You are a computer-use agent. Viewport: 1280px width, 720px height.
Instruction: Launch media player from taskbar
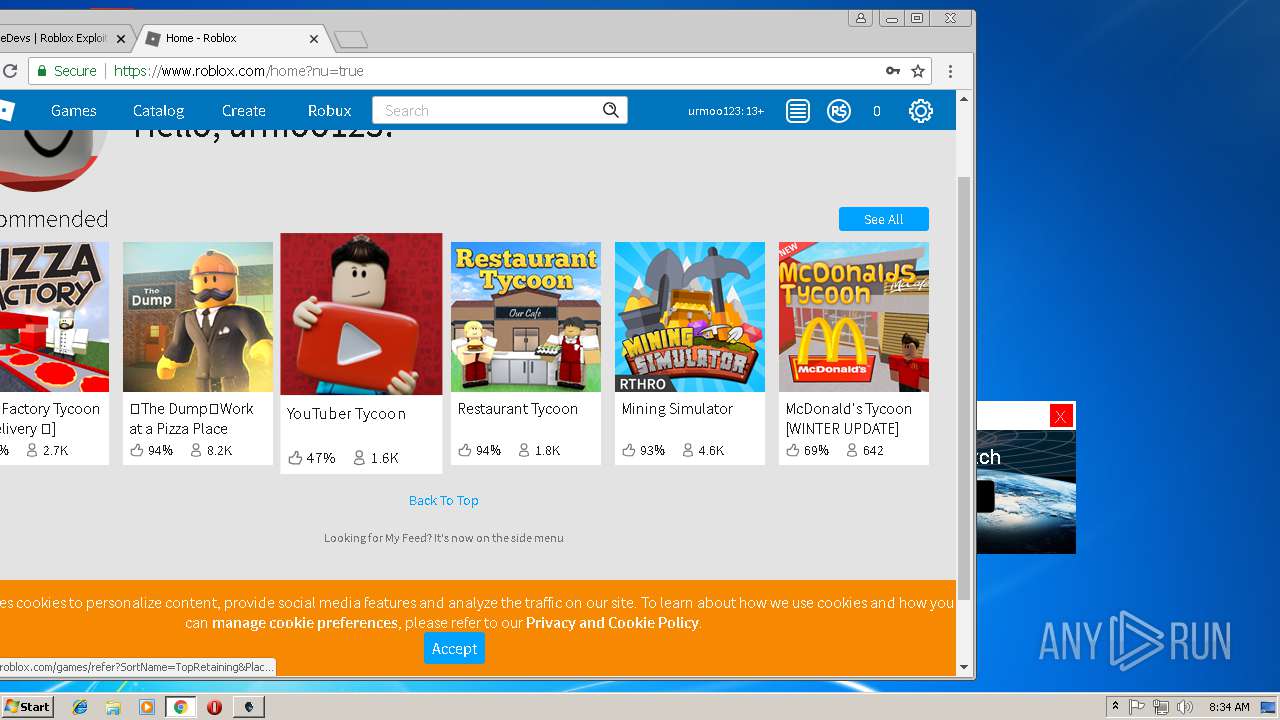(147, 707)
